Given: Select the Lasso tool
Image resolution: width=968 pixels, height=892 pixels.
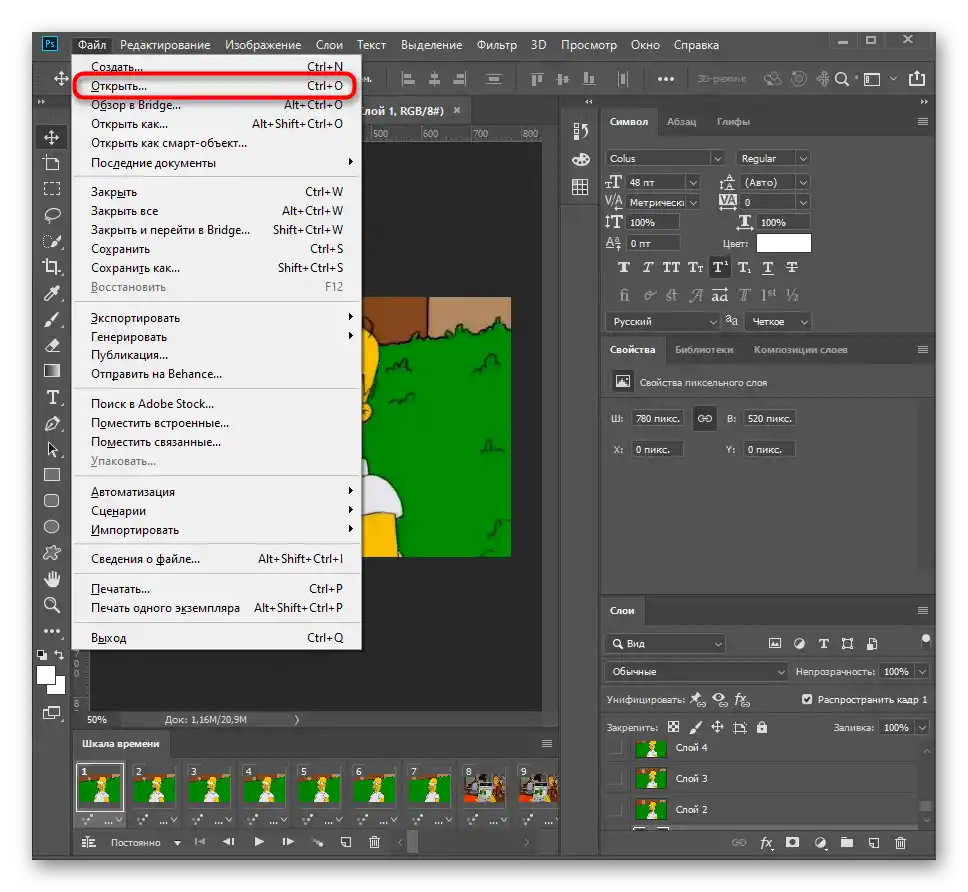Looking at the screenshot, I should coord(52,215).
